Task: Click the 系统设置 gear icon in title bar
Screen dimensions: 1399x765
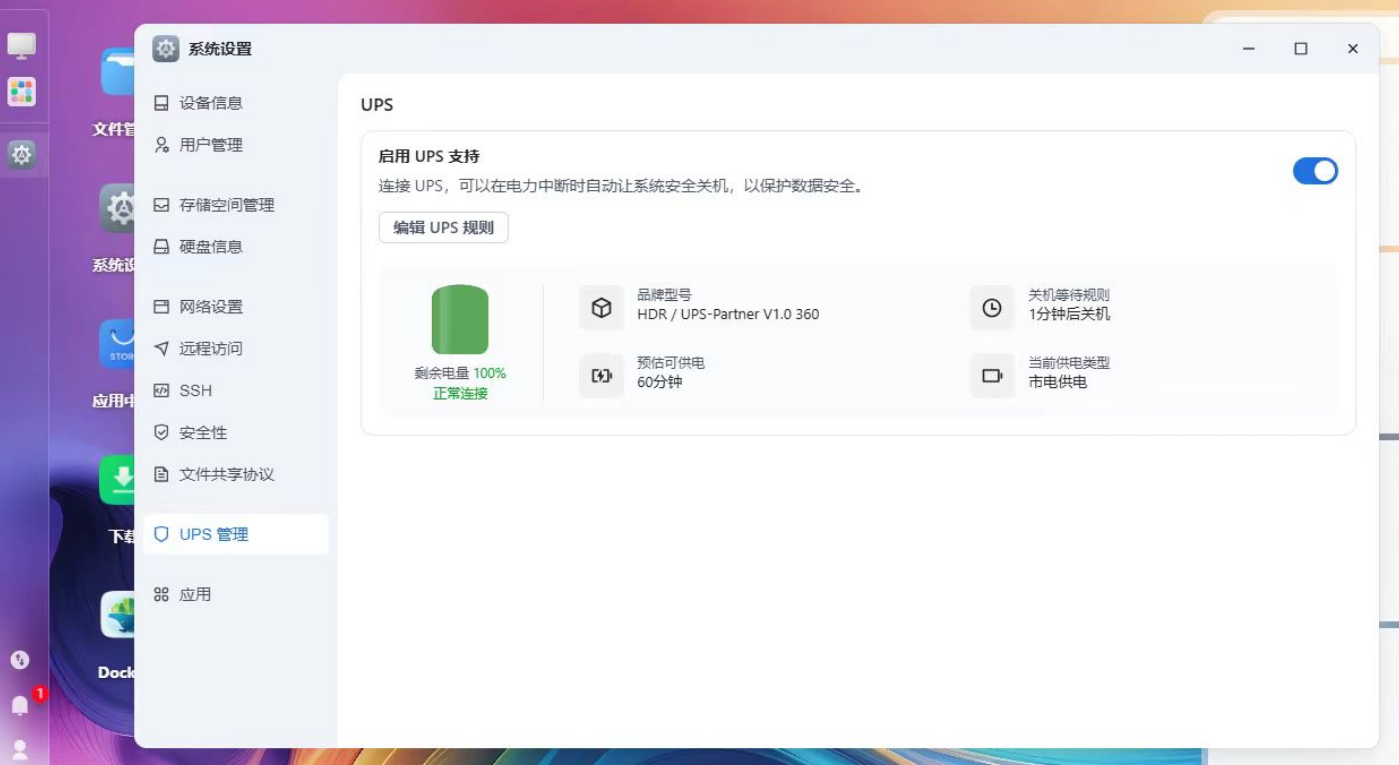Action: [x=166, y=49]
